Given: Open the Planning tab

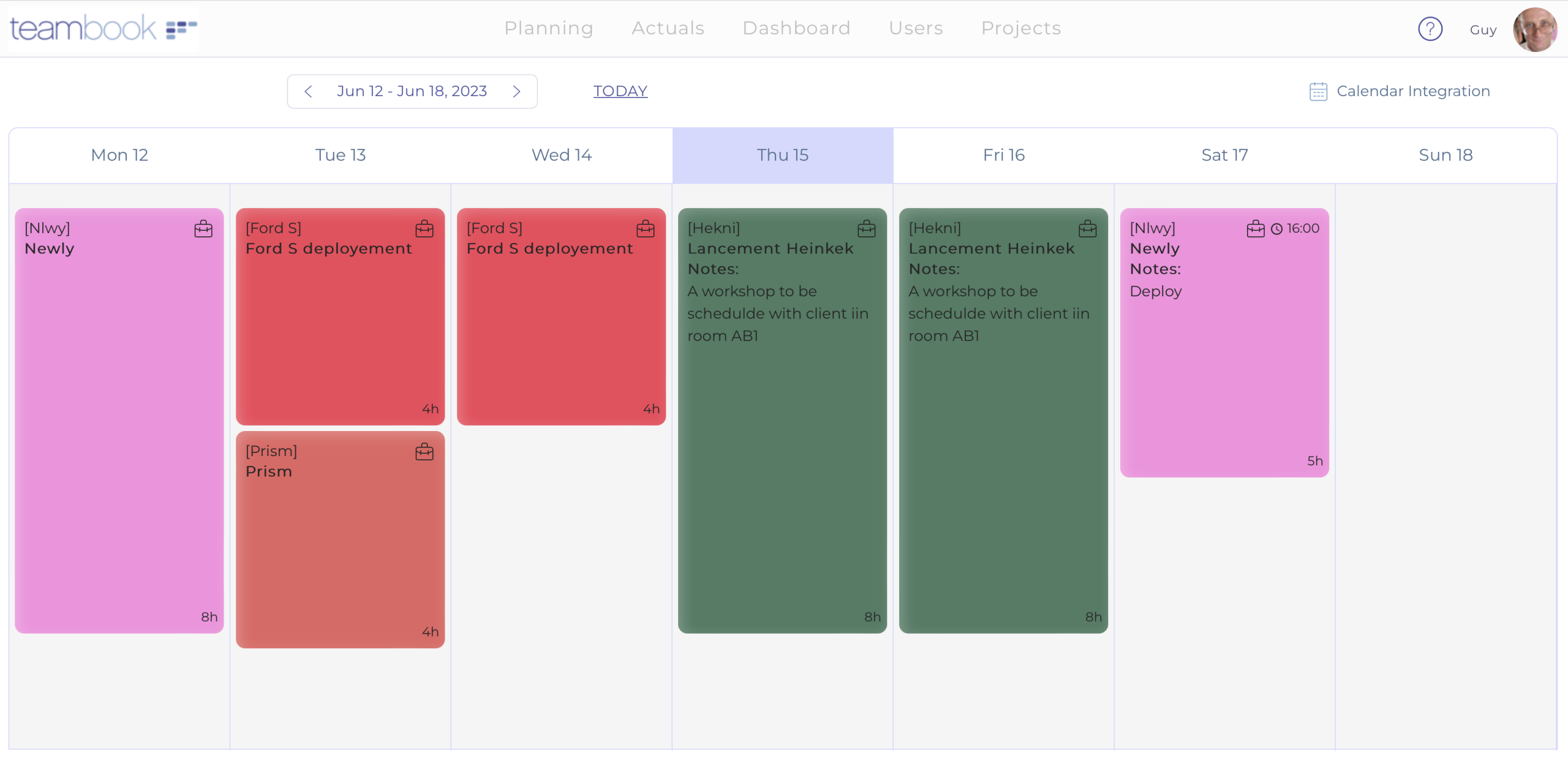Looking at the screenshot, I should (548, 28).
